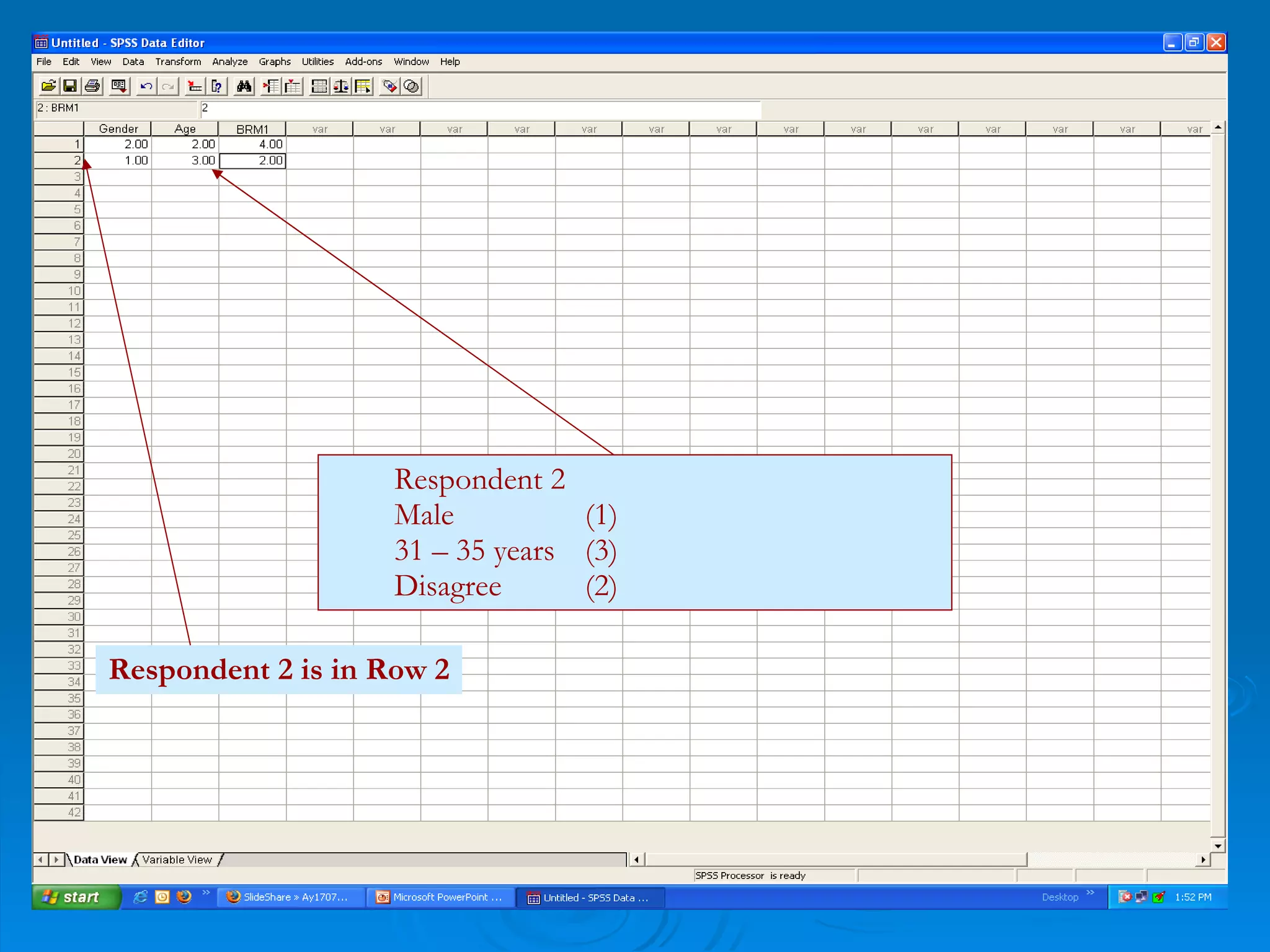The width and height of the screenshot is (1270, 952).
Task: Click the Find binoculars icon
Action: [244, 86]
